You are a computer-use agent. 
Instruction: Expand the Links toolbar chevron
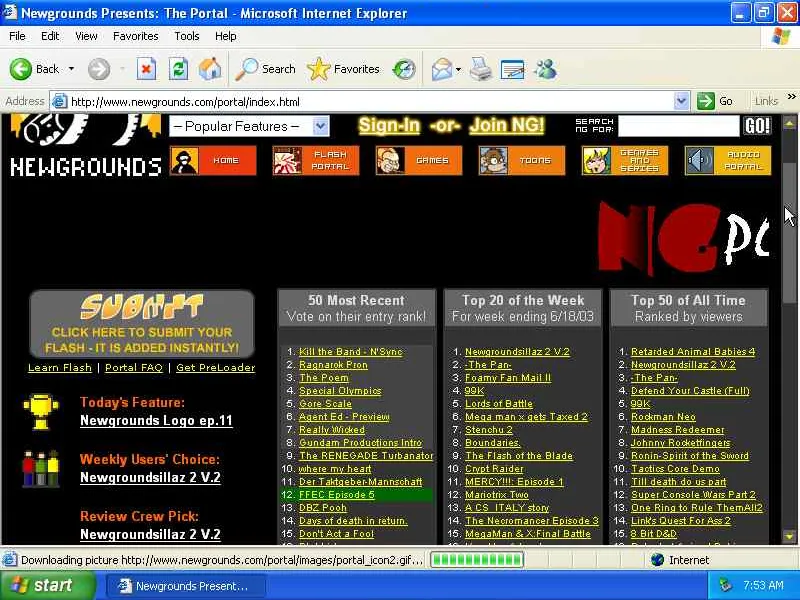coord(791,96)
